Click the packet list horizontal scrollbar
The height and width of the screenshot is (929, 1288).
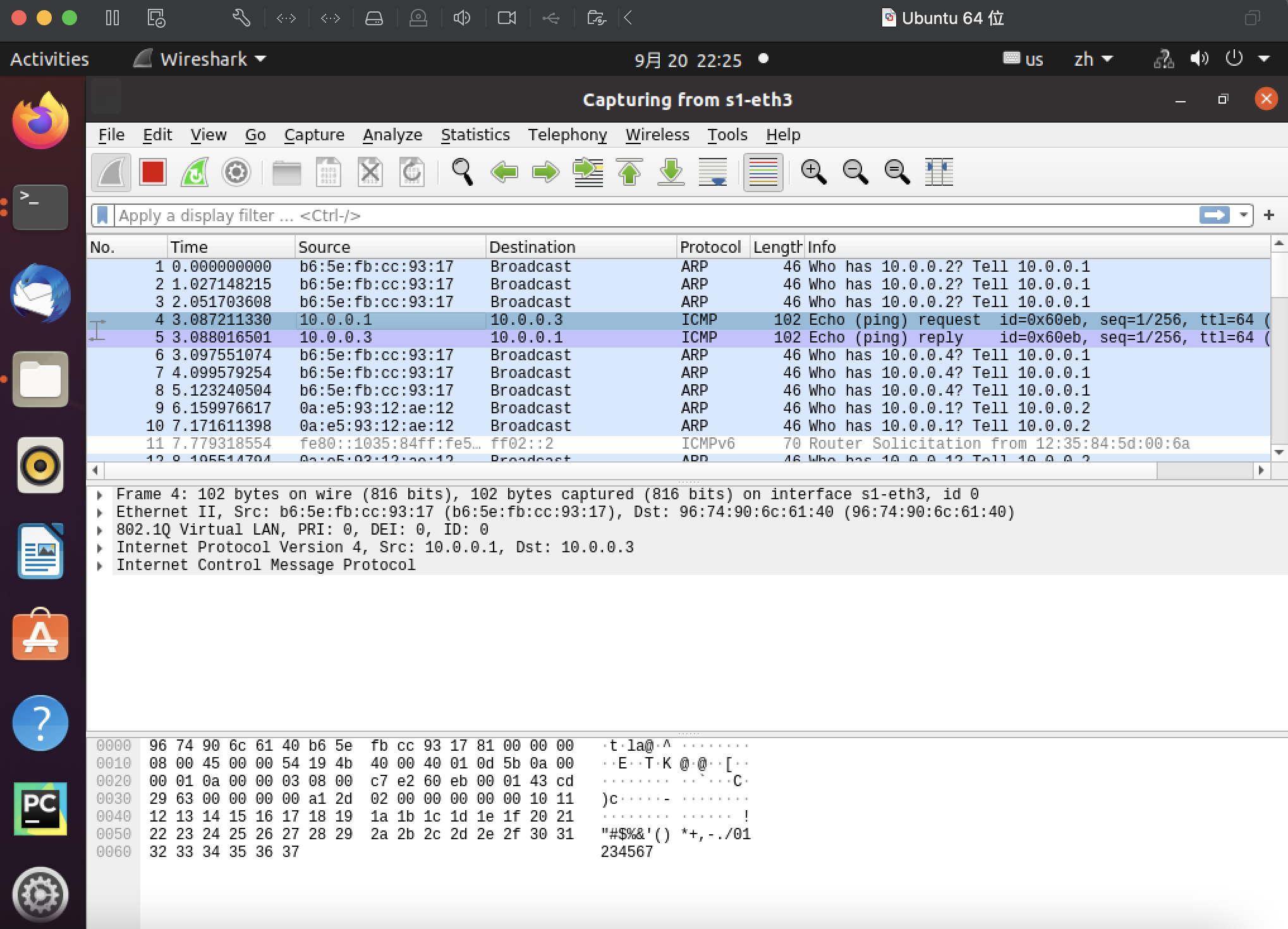632,470
